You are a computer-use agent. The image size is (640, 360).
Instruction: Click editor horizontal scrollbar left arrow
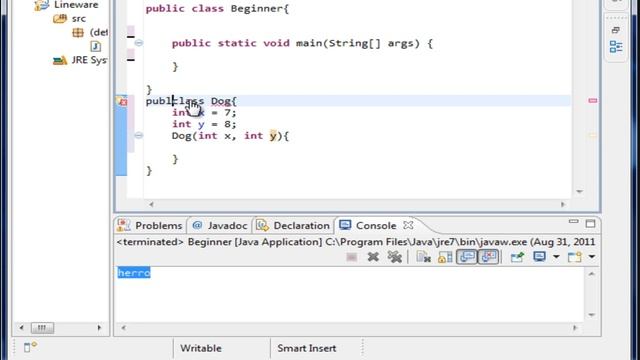pos(151,204)
